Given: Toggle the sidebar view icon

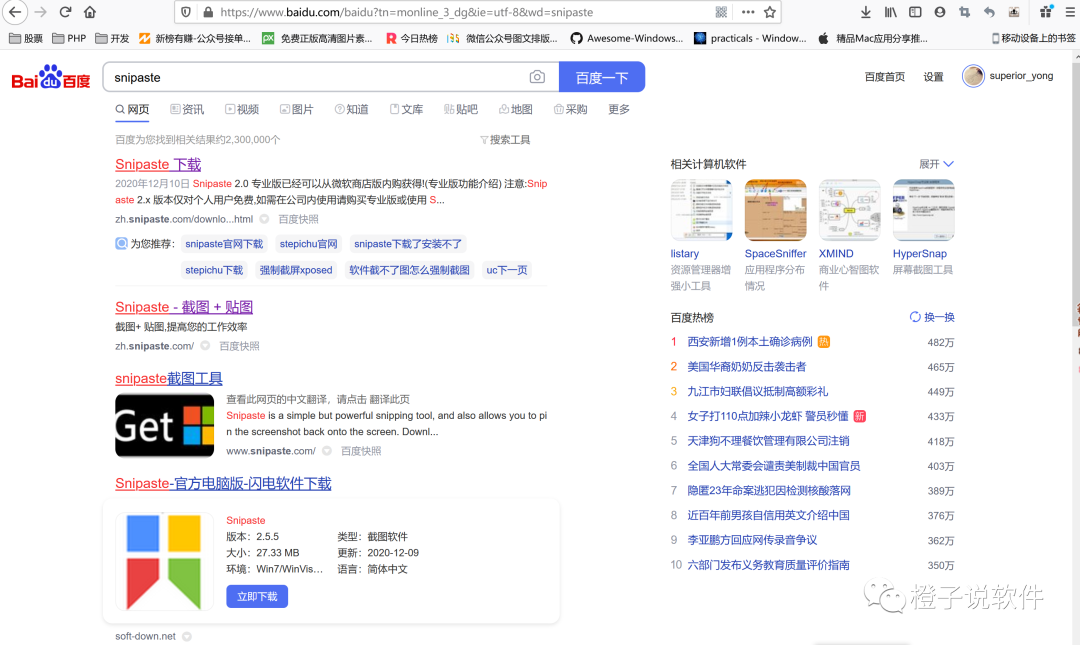Looking at the screenshot, I should coord(915,12).
